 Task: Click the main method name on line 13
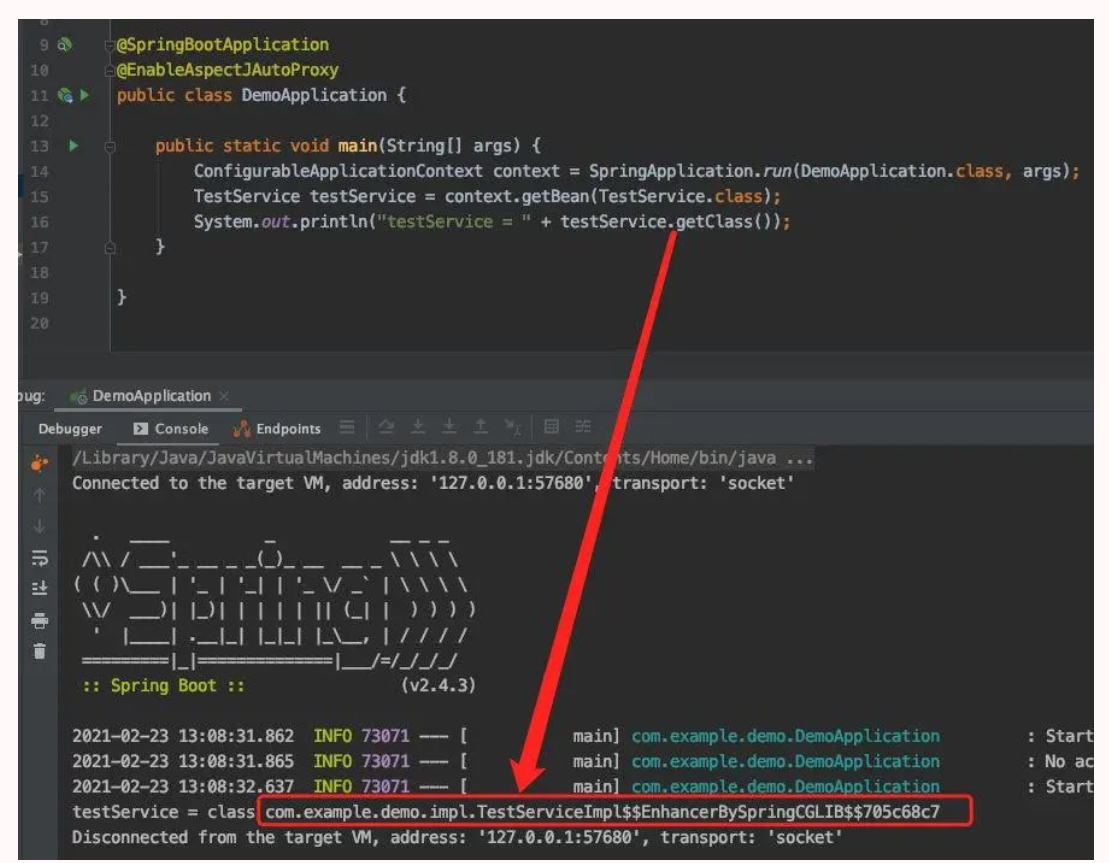point(357,146)
